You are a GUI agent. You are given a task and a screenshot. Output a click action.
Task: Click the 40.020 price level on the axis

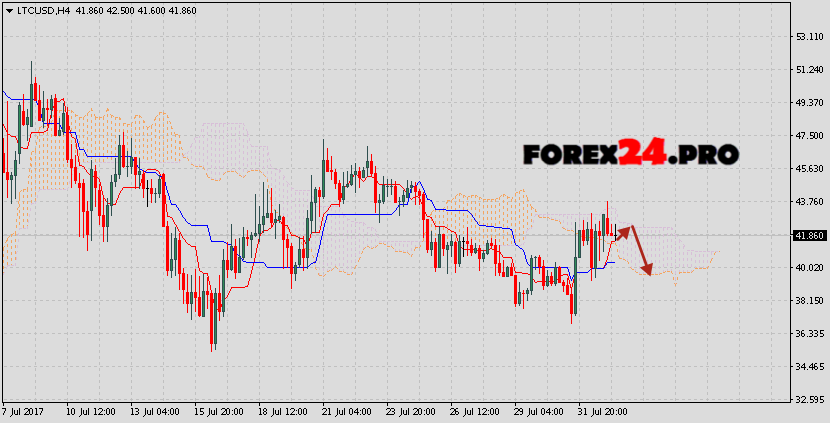(x=809, y=267)
